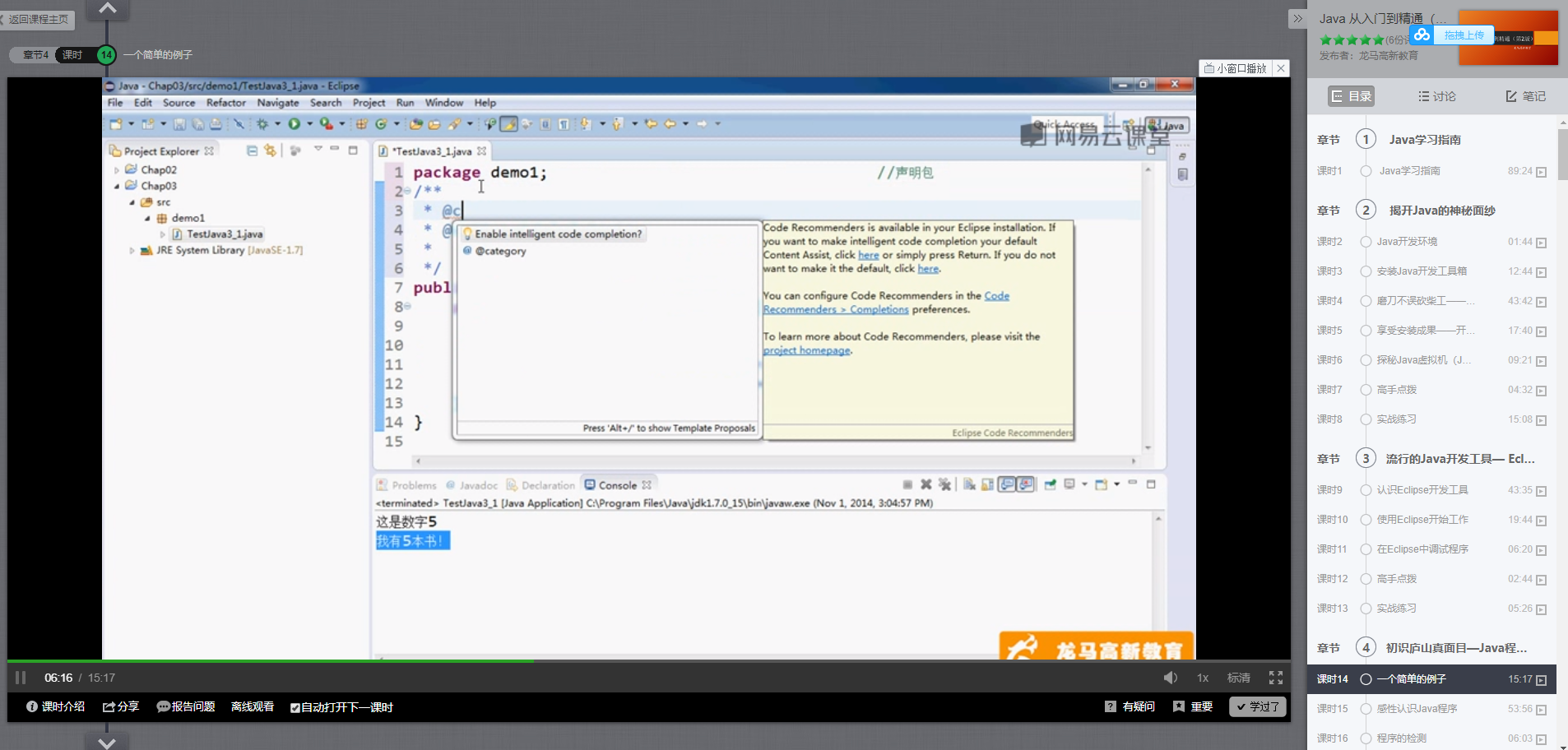Open lesson 使用Eclipse开始工作 in the list
Screen dimensions: 1568x750
pyautogui.click(x=1422, y=520)
